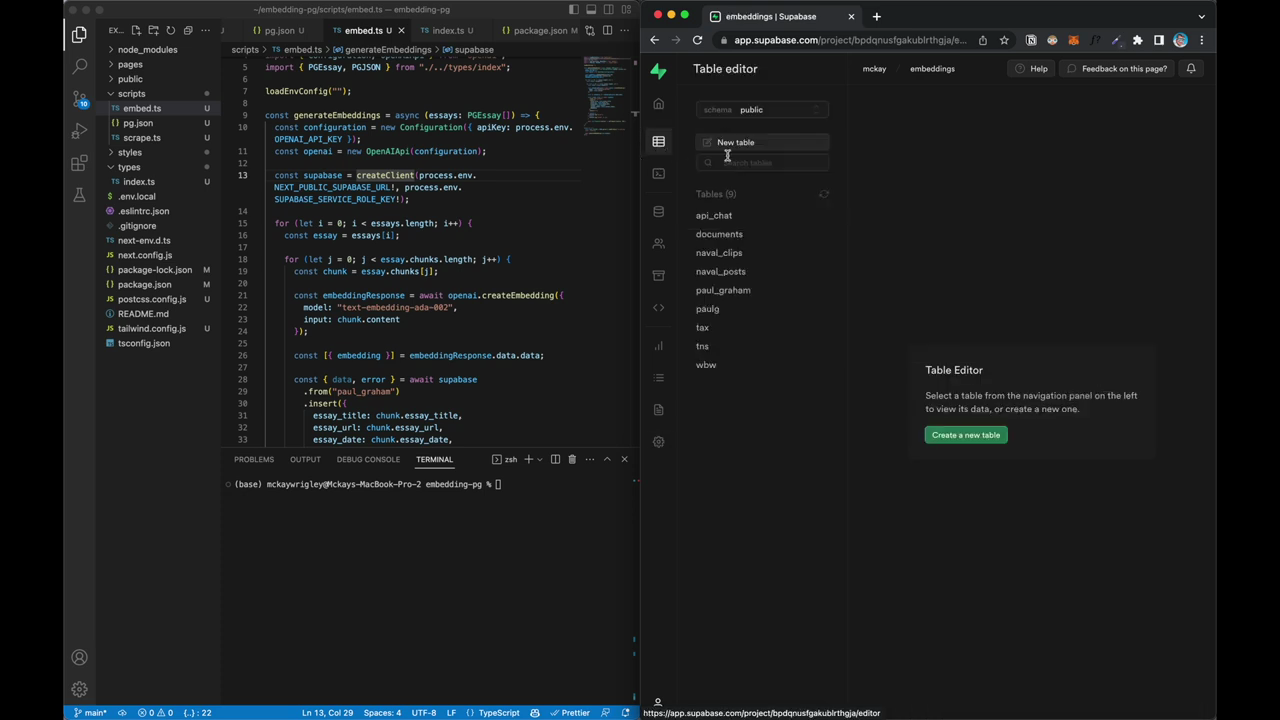The height and width of the screenshot is (720, 1280).
Task: Open the DEBUG CONSOLE panel tab
Action: pos(368,459)
